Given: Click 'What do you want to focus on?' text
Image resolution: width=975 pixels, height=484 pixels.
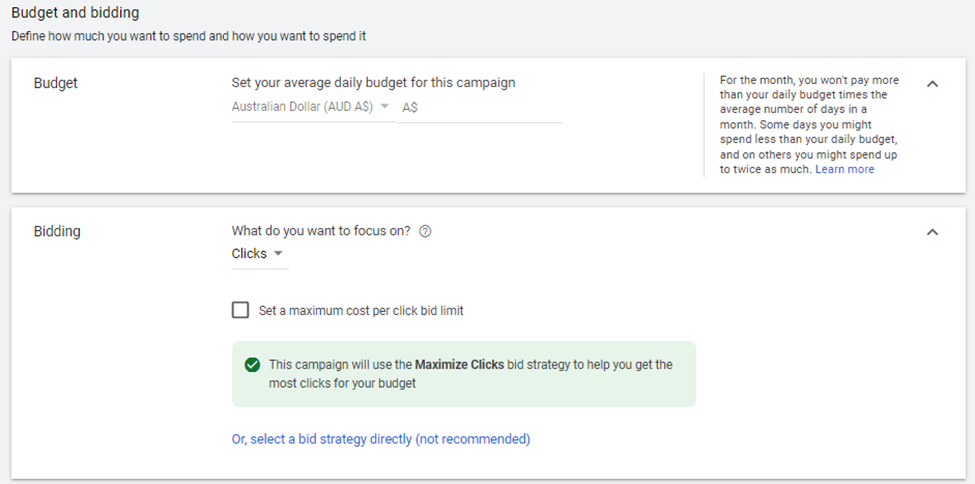Looking at the screenshot, I should (x=321, y=231).
